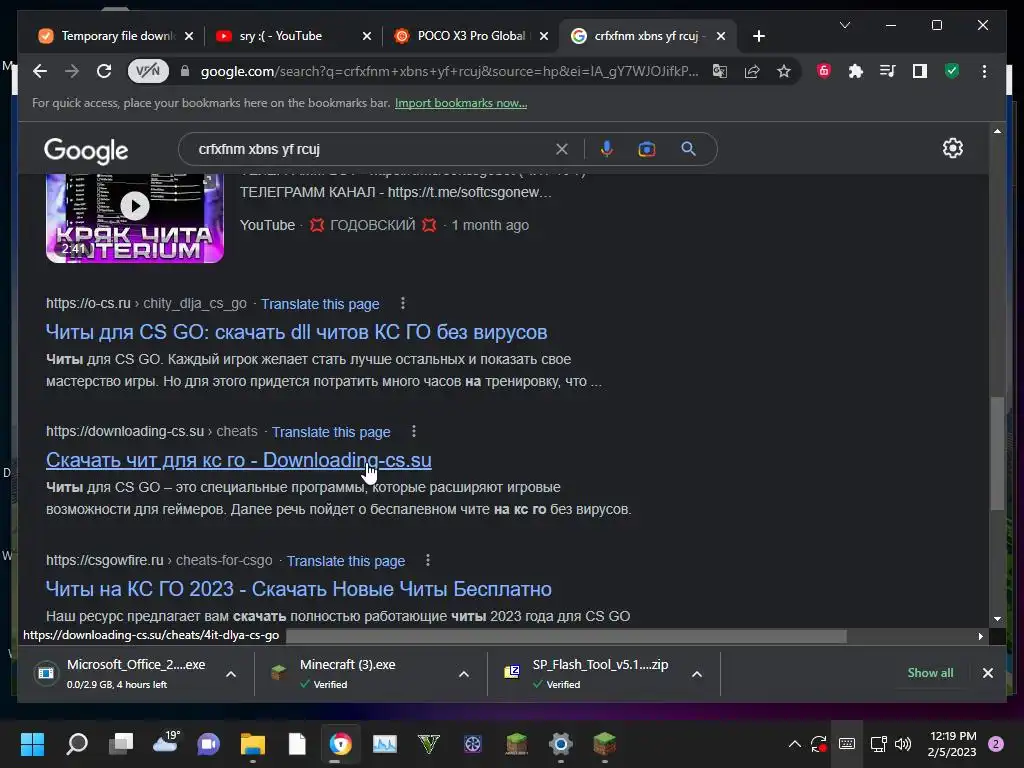Reload the current Google search page
The image size is (1024, 768).
tap(104, 71)
